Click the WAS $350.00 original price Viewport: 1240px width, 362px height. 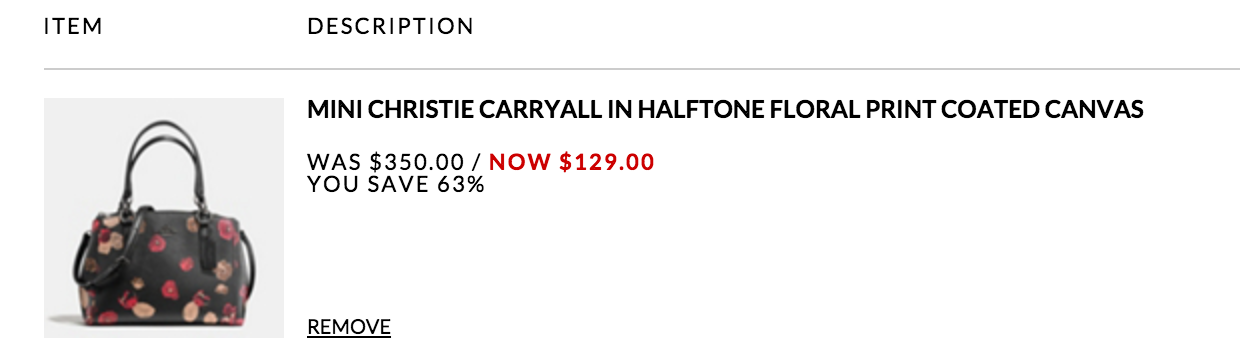tap(386, 161)
